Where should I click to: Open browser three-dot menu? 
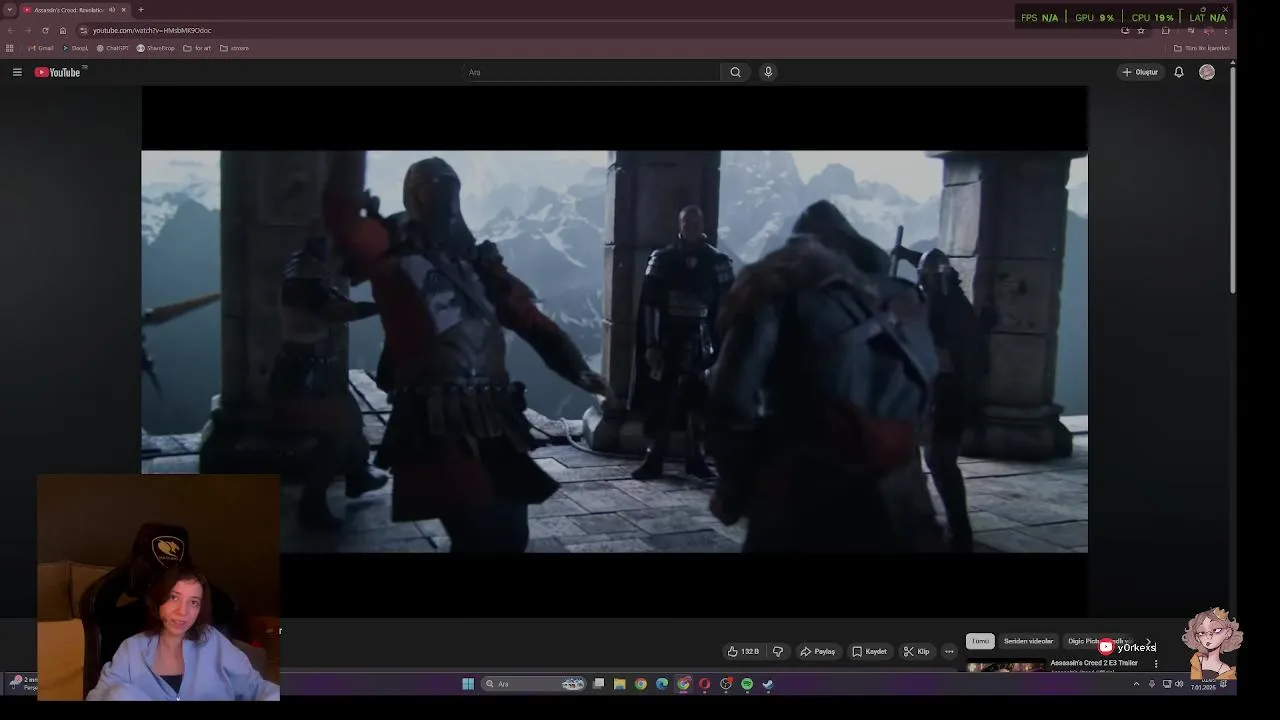1226,30
